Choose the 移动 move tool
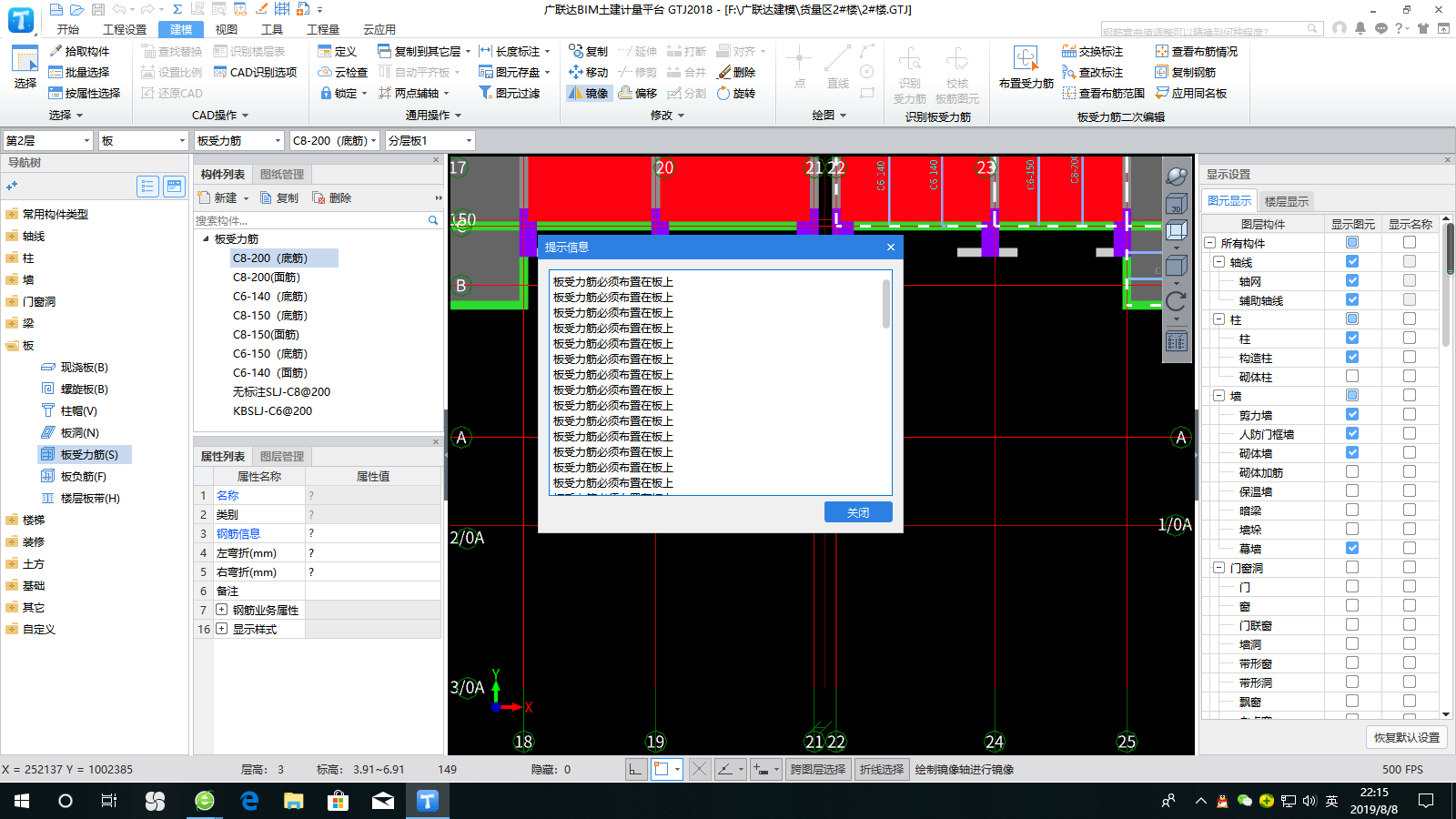This screenshot has width=1456, height=819. coord(588,72)
